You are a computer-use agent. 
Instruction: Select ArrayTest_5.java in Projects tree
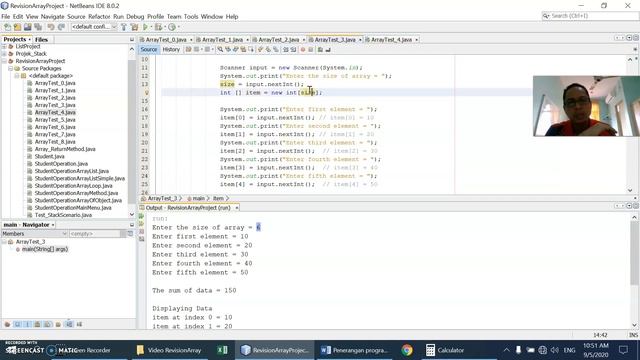tap(55, 120)
